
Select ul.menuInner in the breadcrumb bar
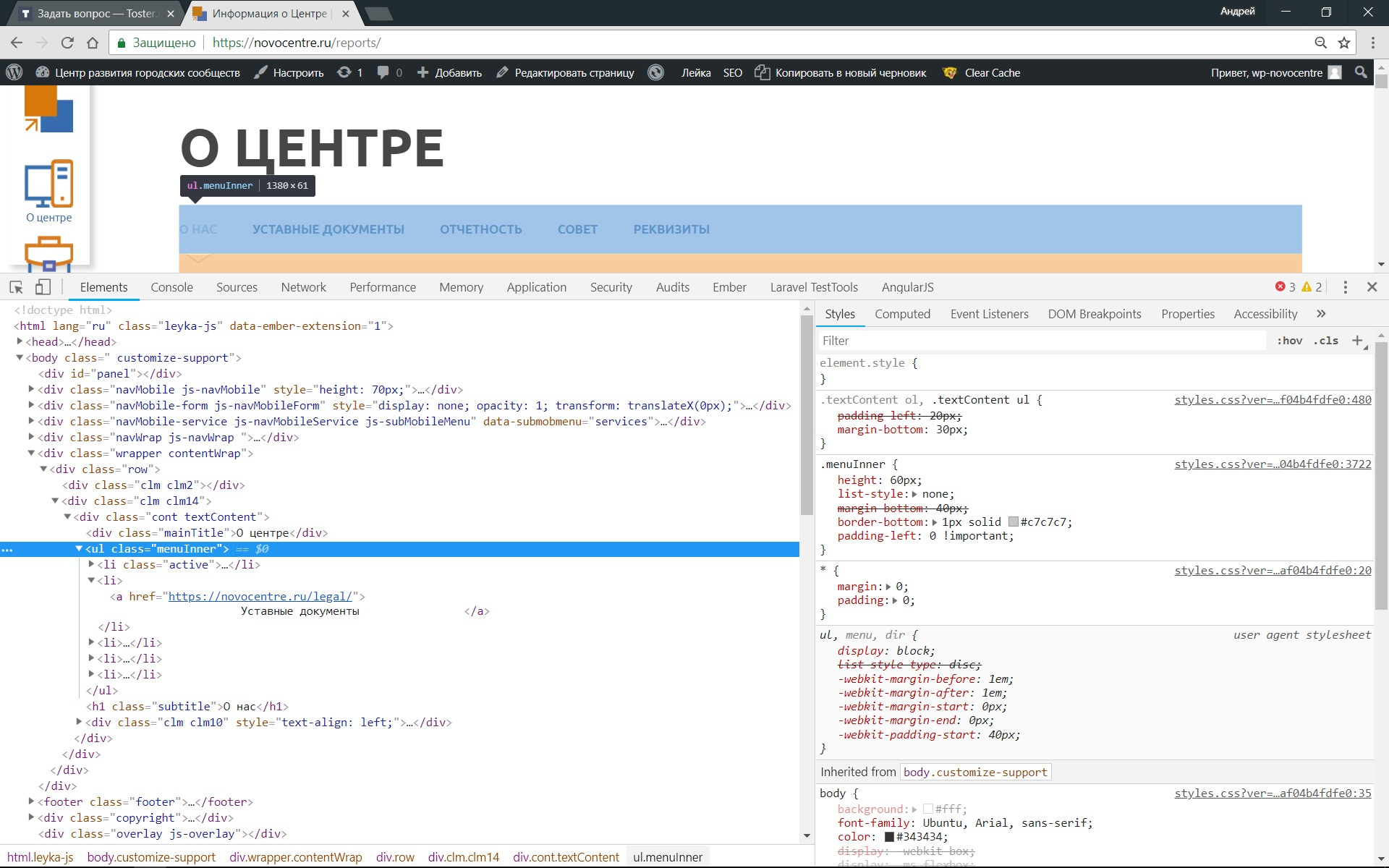tap(668, 857)
